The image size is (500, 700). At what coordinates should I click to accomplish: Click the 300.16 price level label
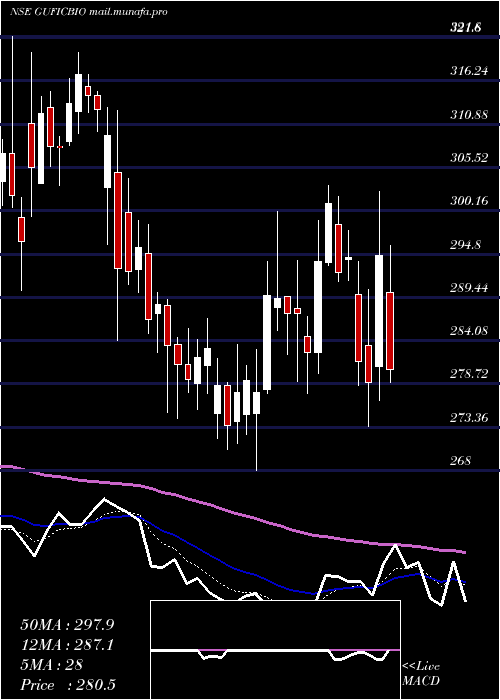click(x=468, y=201)
